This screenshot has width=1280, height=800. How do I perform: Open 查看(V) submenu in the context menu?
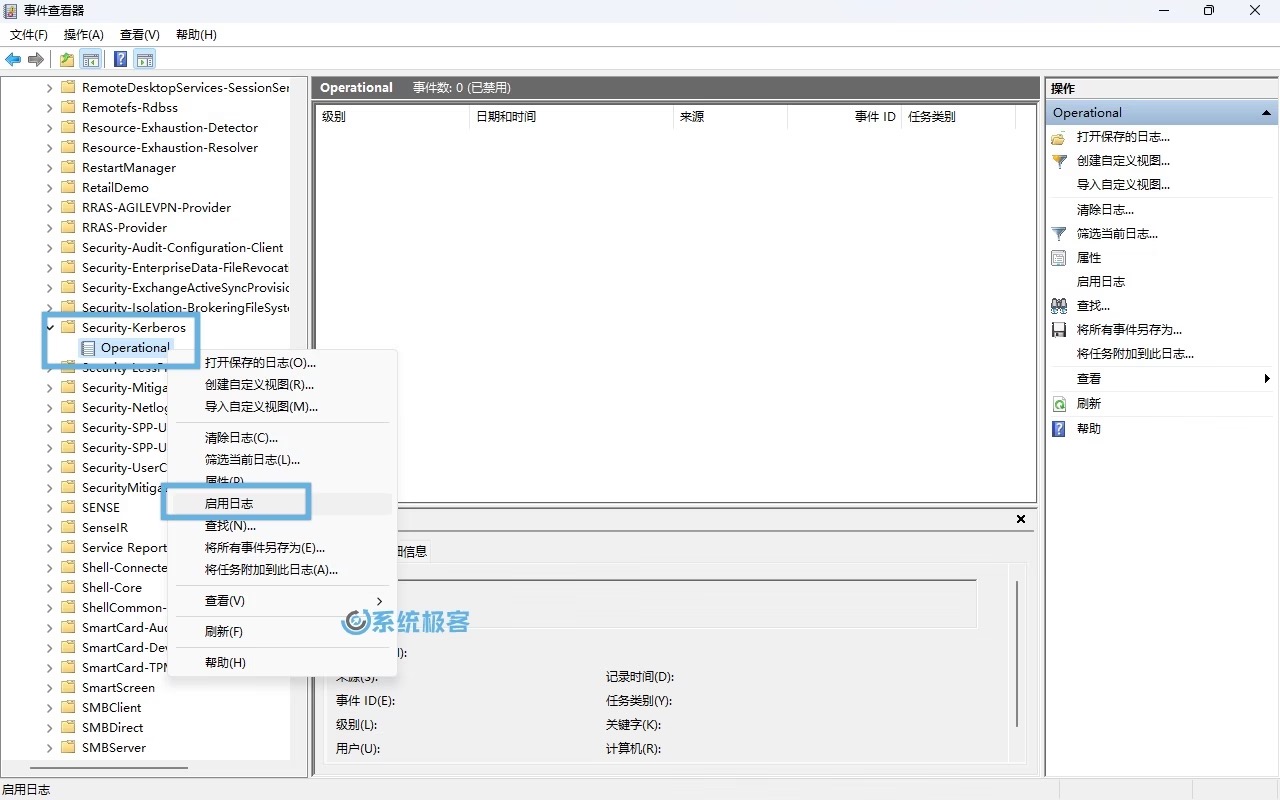pyautogui.click(x=280, y=601)
